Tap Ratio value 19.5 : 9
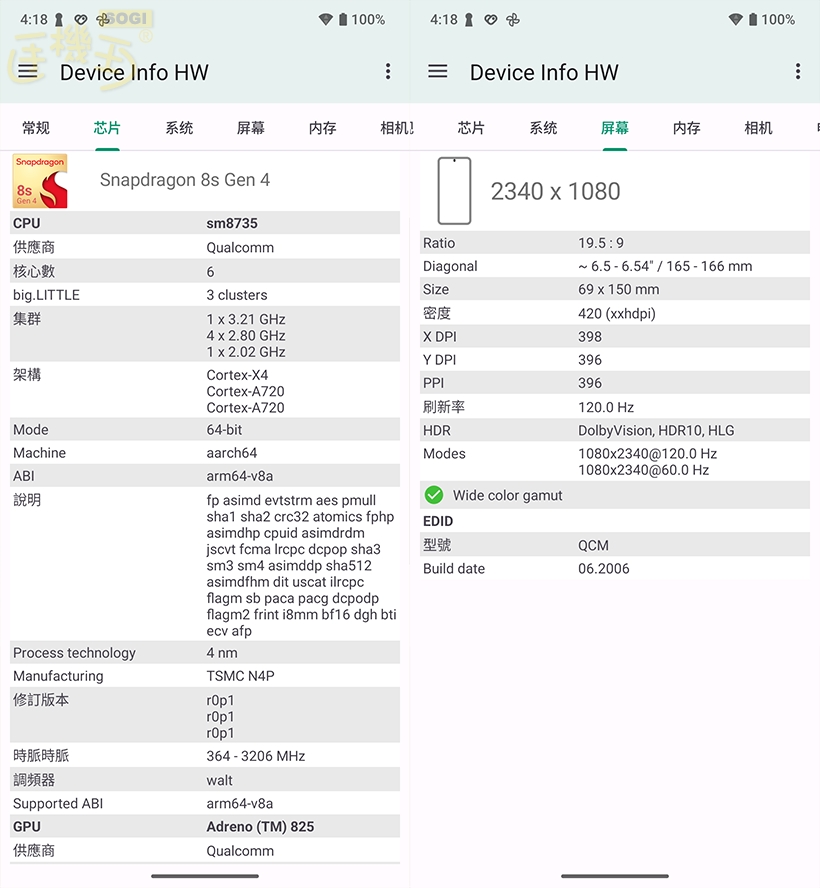820x888 pixels. (x=601, y=243)
